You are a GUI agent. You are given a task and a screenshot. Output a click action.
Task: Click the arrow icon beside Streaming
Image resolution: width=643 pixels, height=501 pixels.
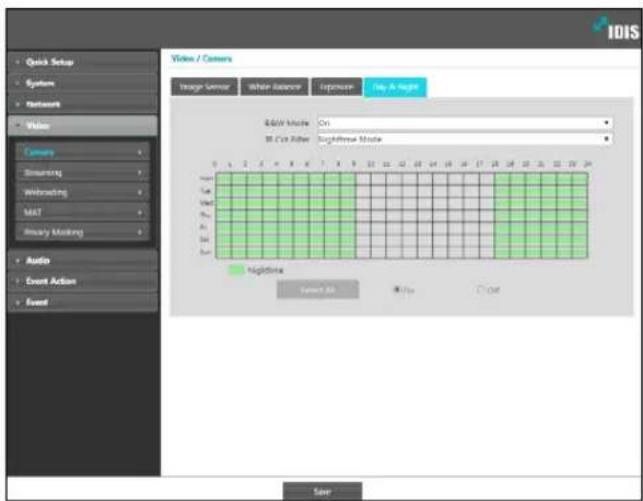140,173
